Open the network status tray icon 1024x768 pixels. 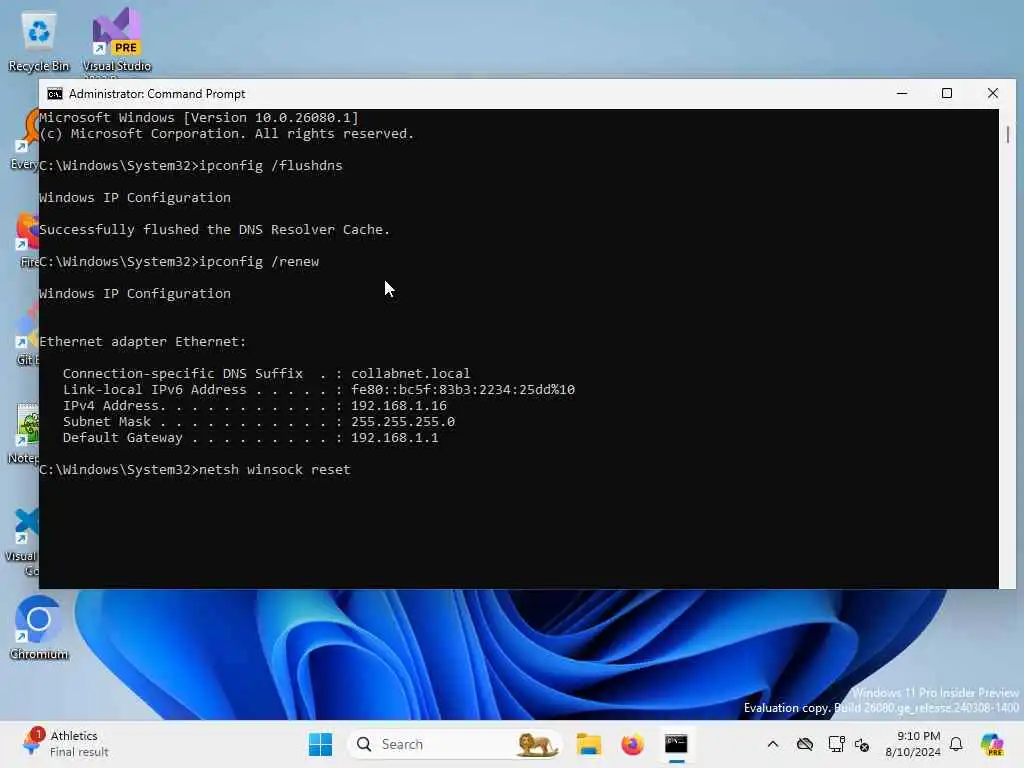click(836, 744)
